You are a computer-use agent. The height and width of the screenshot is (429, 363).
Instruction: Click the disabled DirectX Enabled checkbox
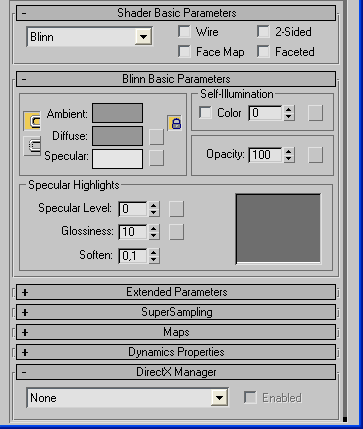250,397
